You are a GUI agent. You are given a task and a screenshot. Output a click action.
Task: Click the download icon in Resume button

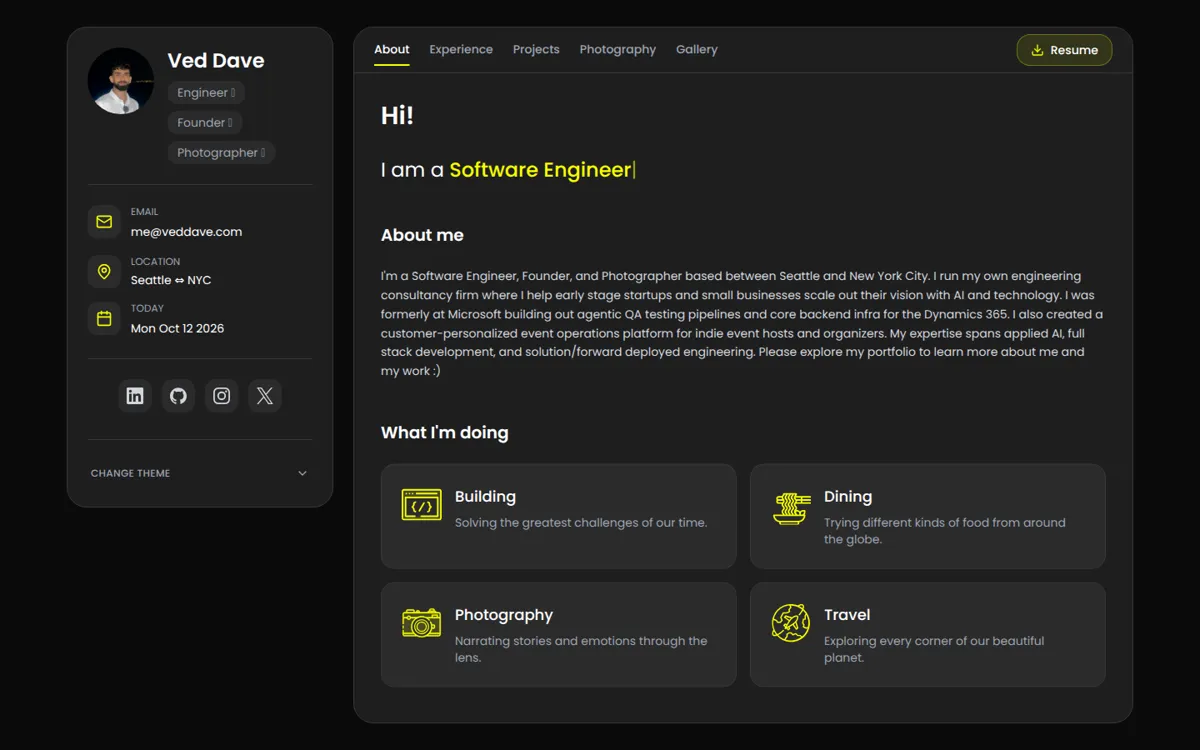pyautogui.click(x=1037, y=50)
